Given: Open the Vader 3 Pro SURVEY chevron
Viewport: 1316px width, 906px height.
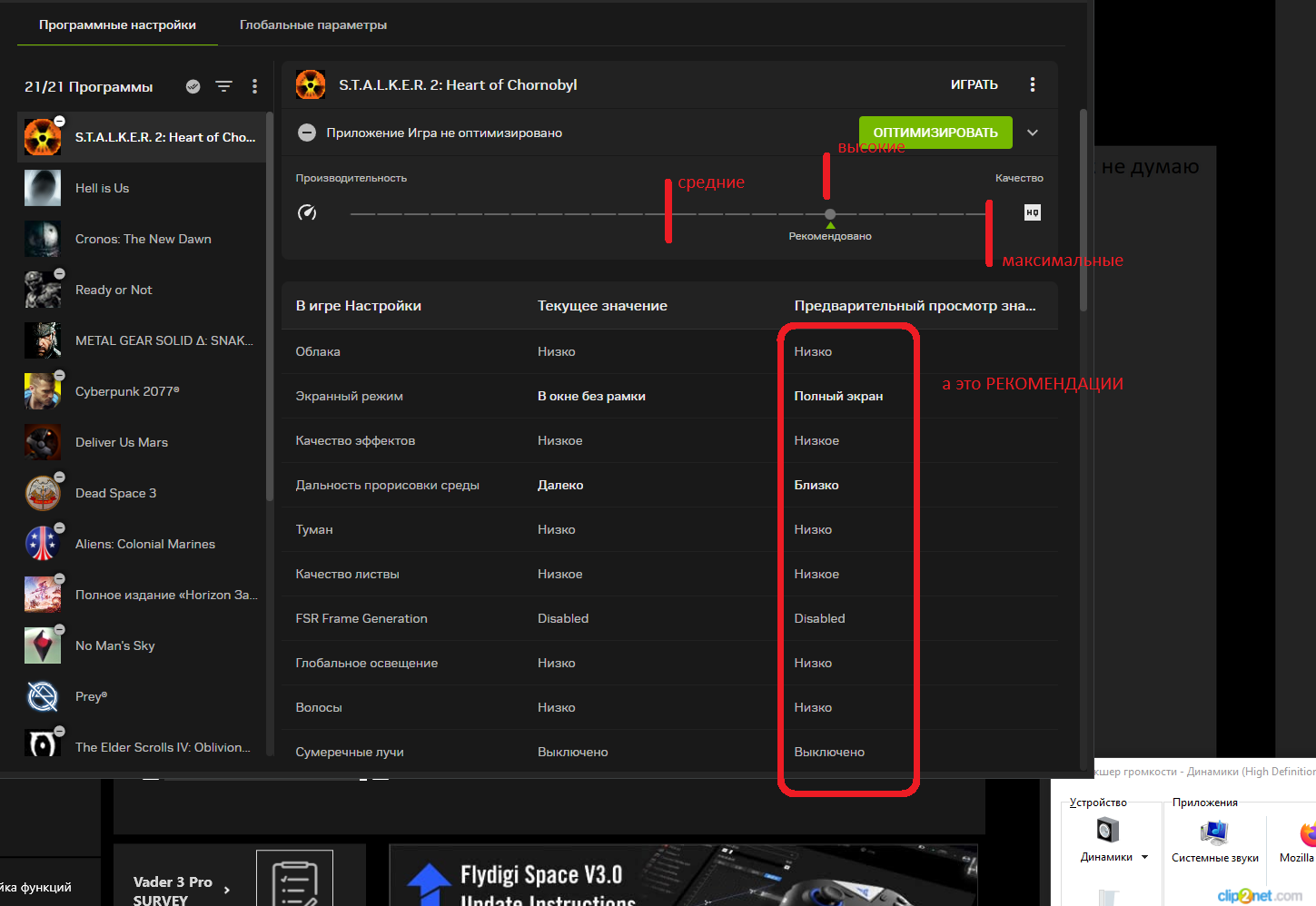Looking at the screenshot, I should tap(227, 891).
